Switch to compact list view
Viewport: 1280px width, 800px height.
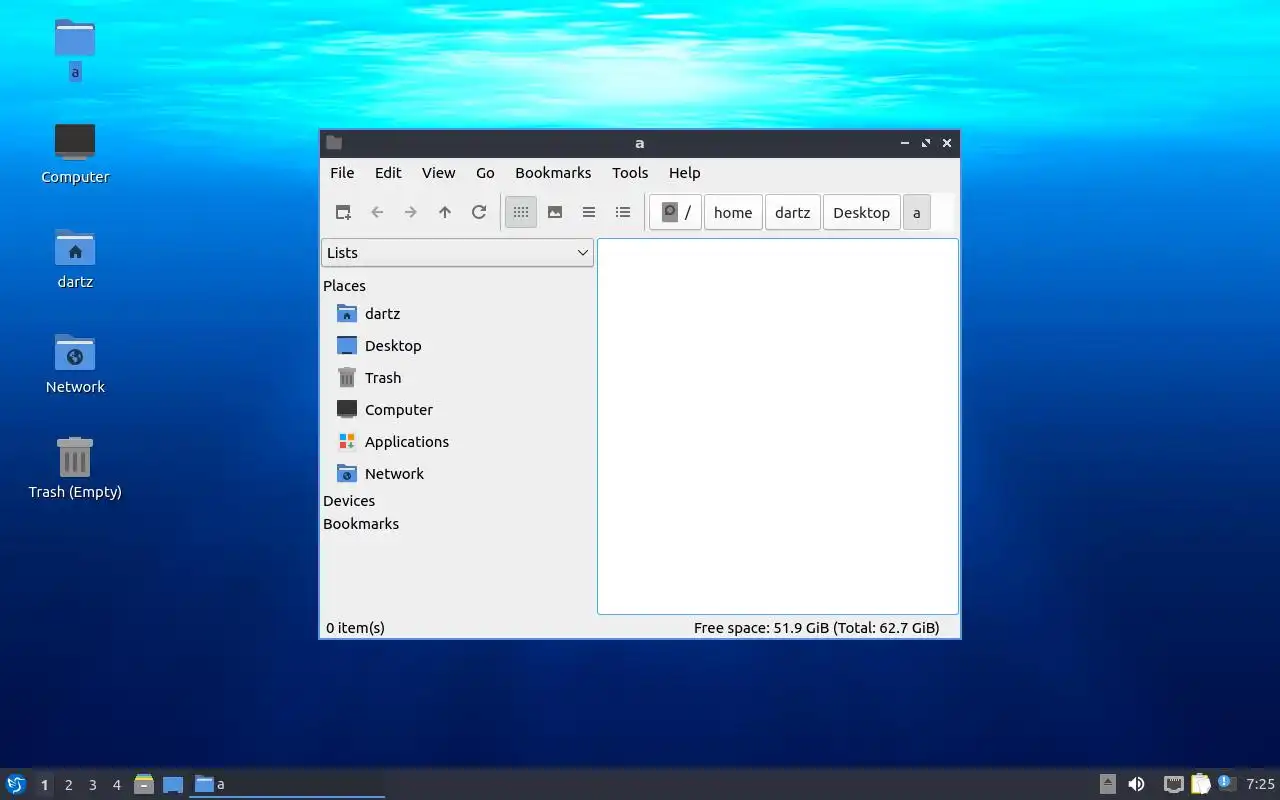coord(589,212)
